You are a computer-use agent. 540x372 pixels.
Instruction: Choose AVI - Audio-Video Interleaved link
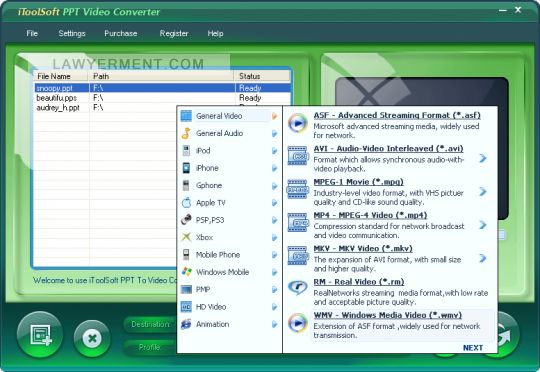pyautogui.click(x=388, y=148)
